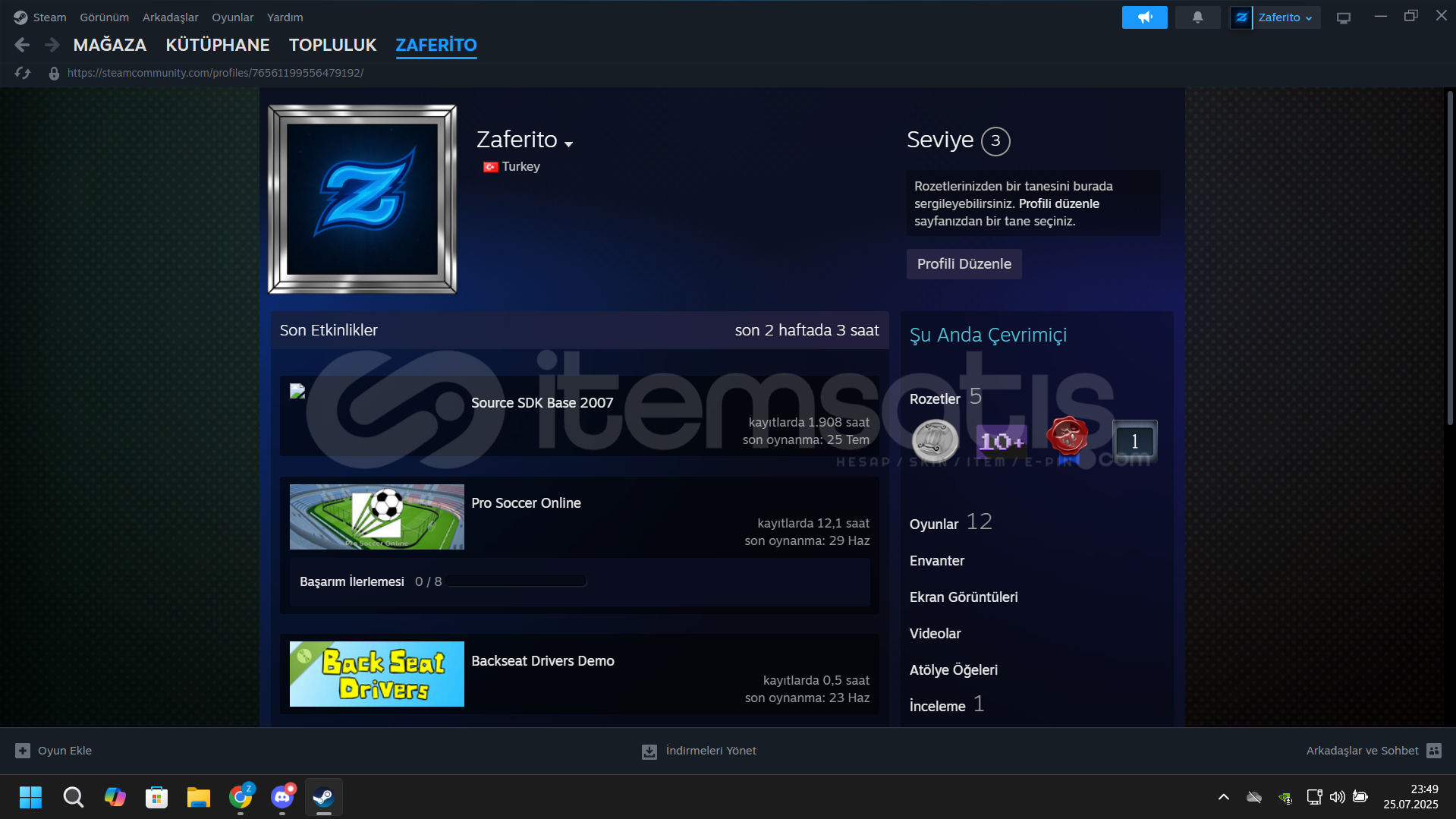This screenshot has width=1456, height=819.
Task: Open the Oyunlar menu
Action: tap(232, 17)
